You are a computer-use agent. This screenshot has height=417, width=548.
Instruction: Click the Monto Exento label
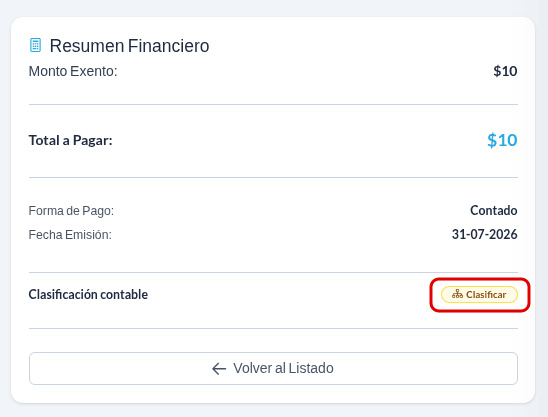pos(73,71)
